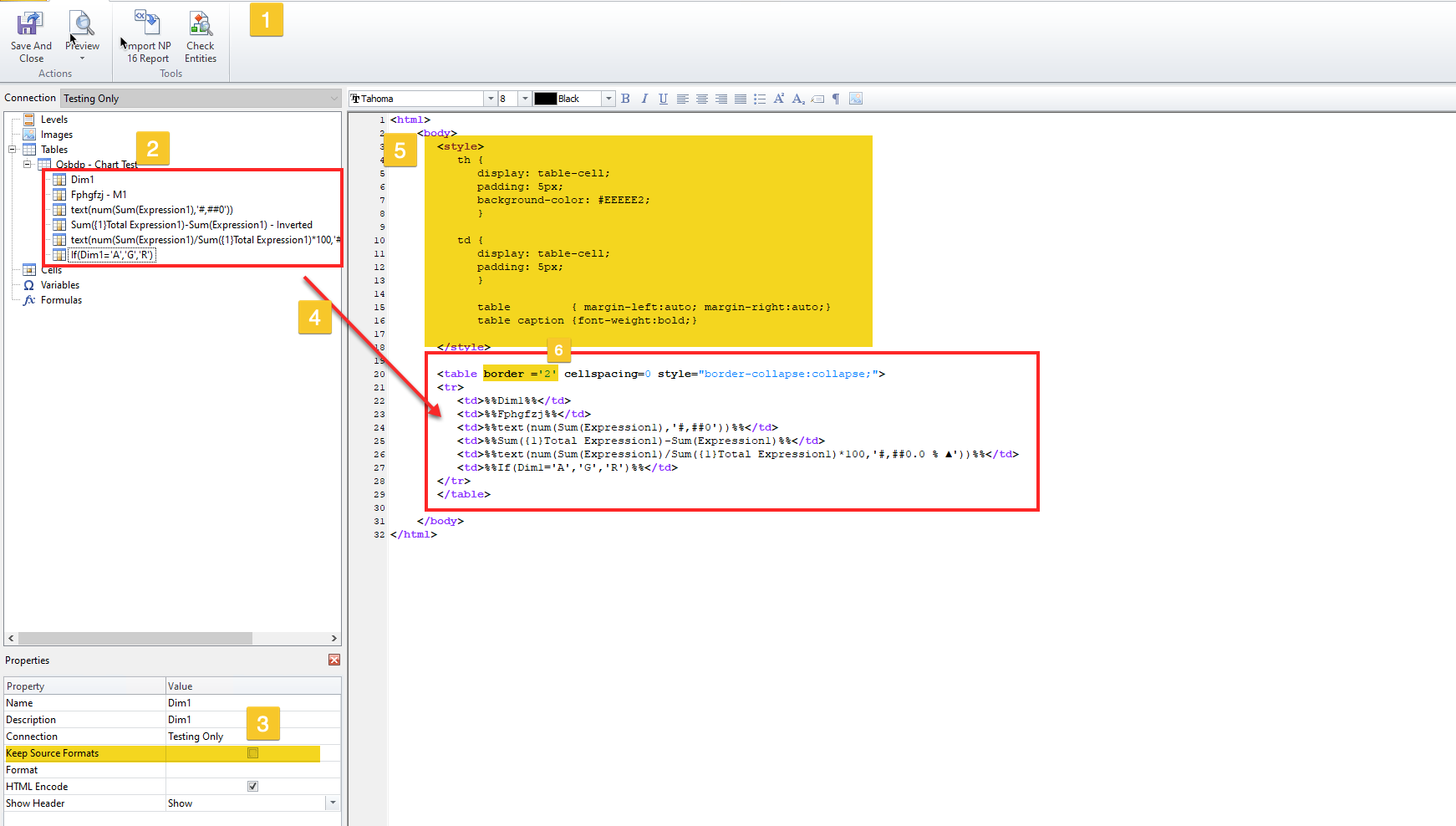Close the Properties panel
Viewport: 1456px width, 826px height.
click(334, 660)
